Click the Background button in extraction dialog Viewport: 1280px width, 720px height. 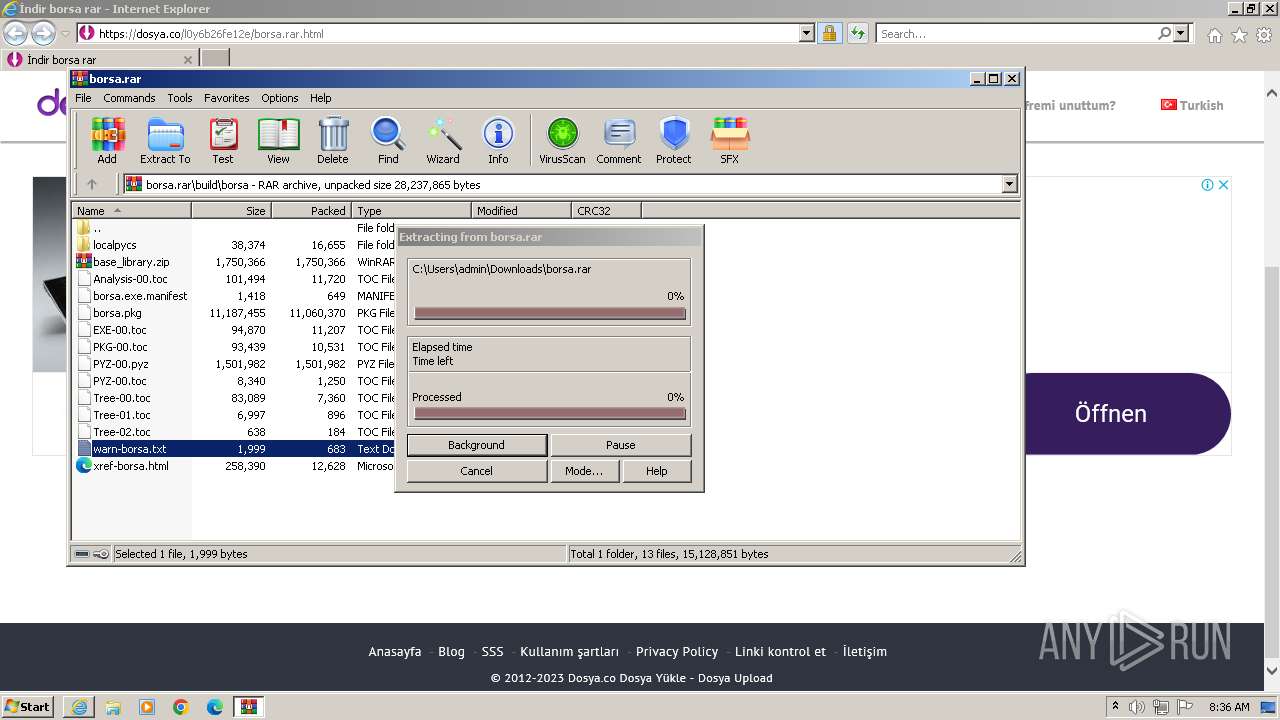click(477, 445)
